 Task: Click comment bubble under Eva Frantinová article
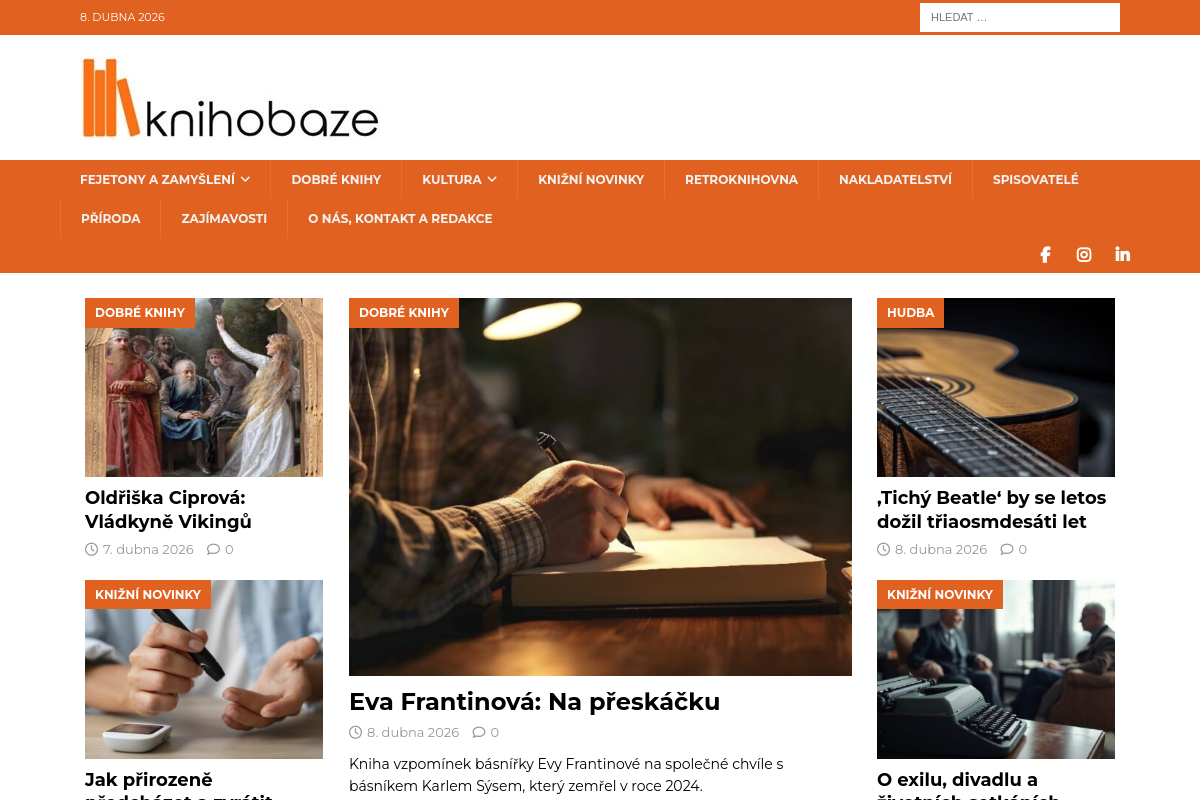pyautogui.click(x=479, y=732)
